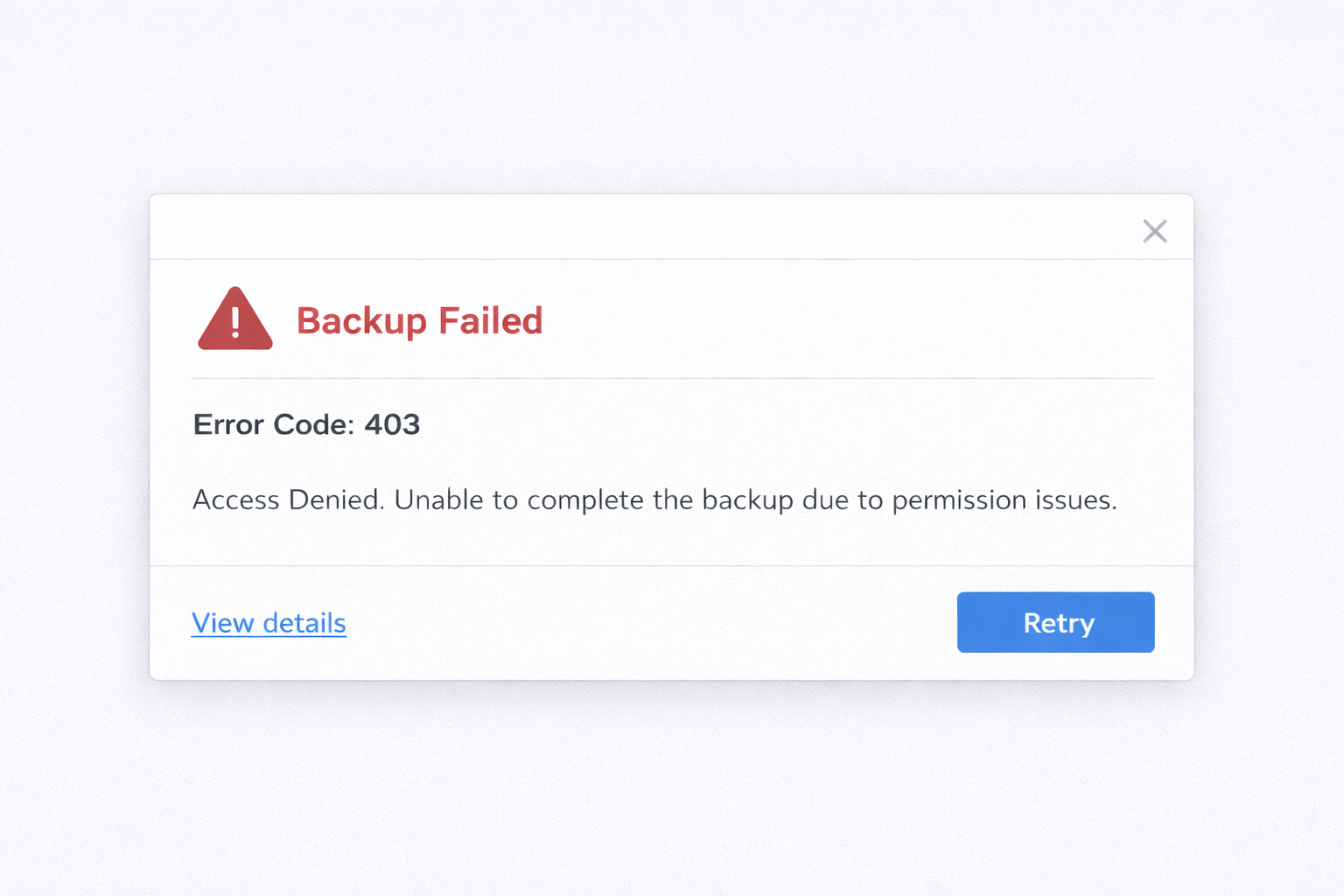Click the divider line under the heading
Image resolution: width=1344 pixels, height=896 pixels.
click(x=672, y=378)
